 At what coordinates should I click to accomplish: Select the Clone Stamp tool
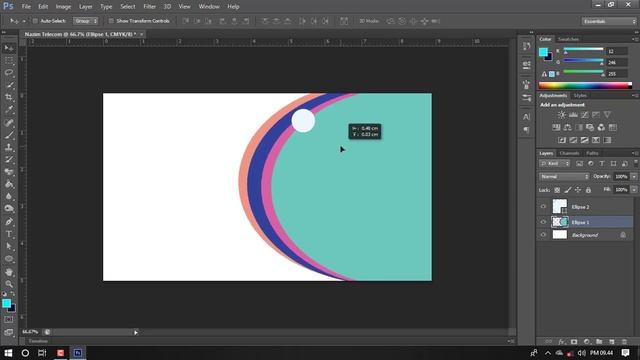[9, 147]
